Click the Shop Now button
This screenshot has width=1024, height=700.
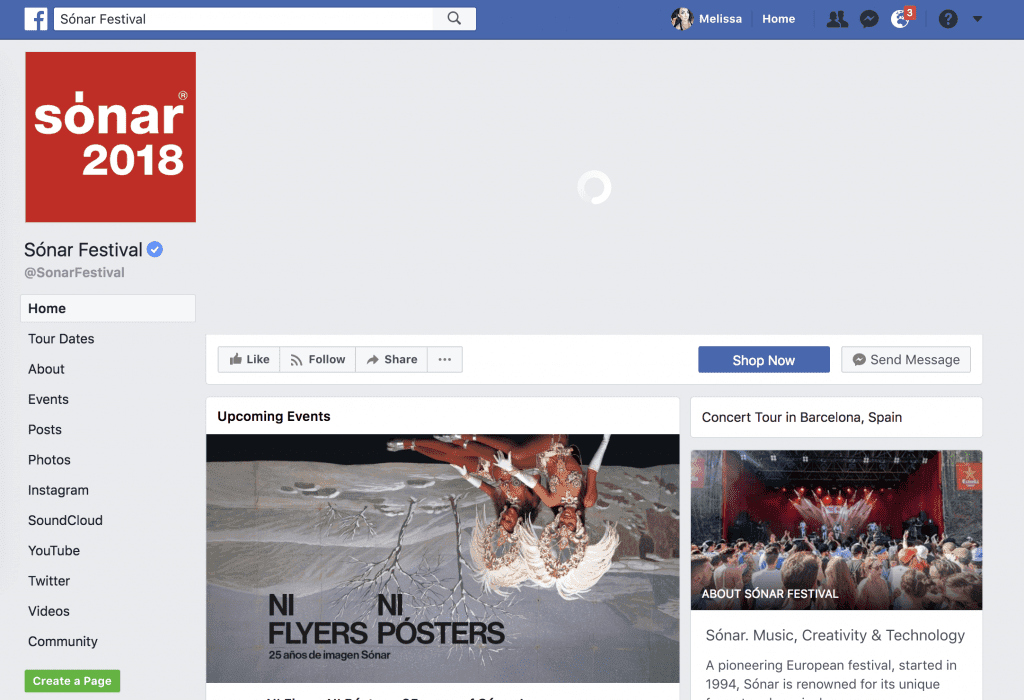(763, 360)
